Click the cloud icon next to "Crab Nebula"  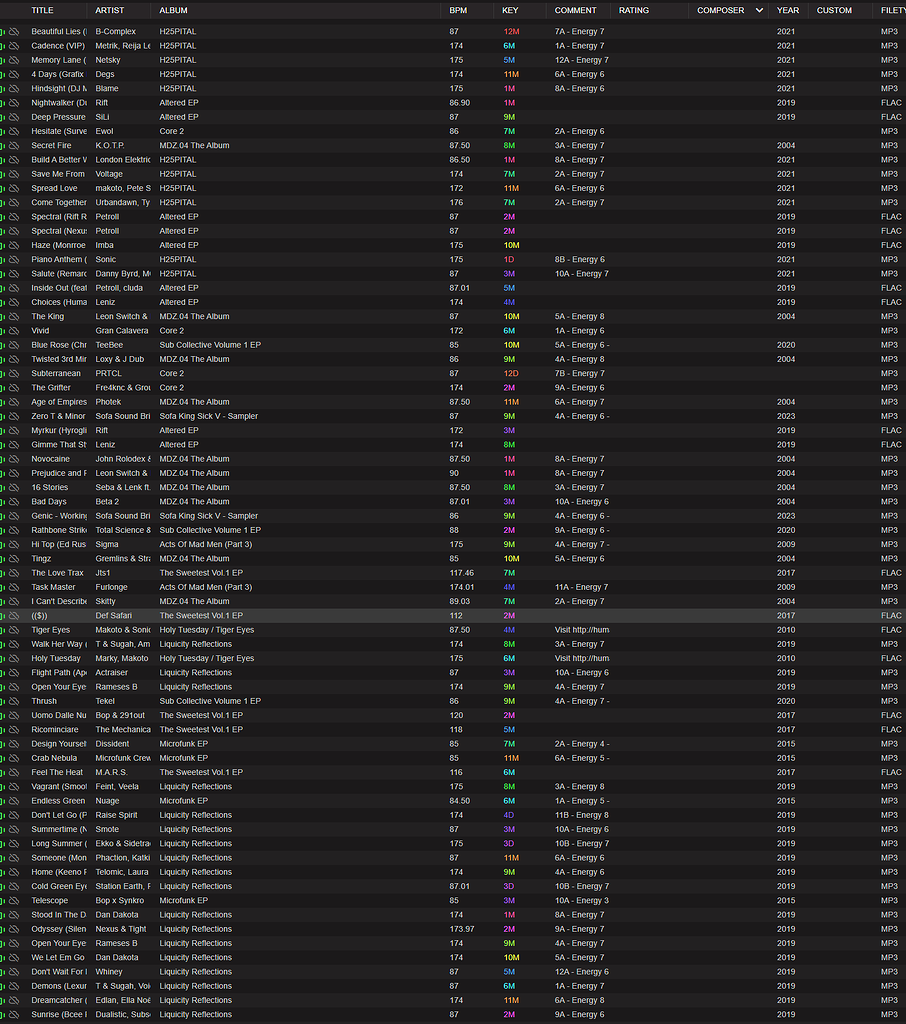tap(14, 758)
